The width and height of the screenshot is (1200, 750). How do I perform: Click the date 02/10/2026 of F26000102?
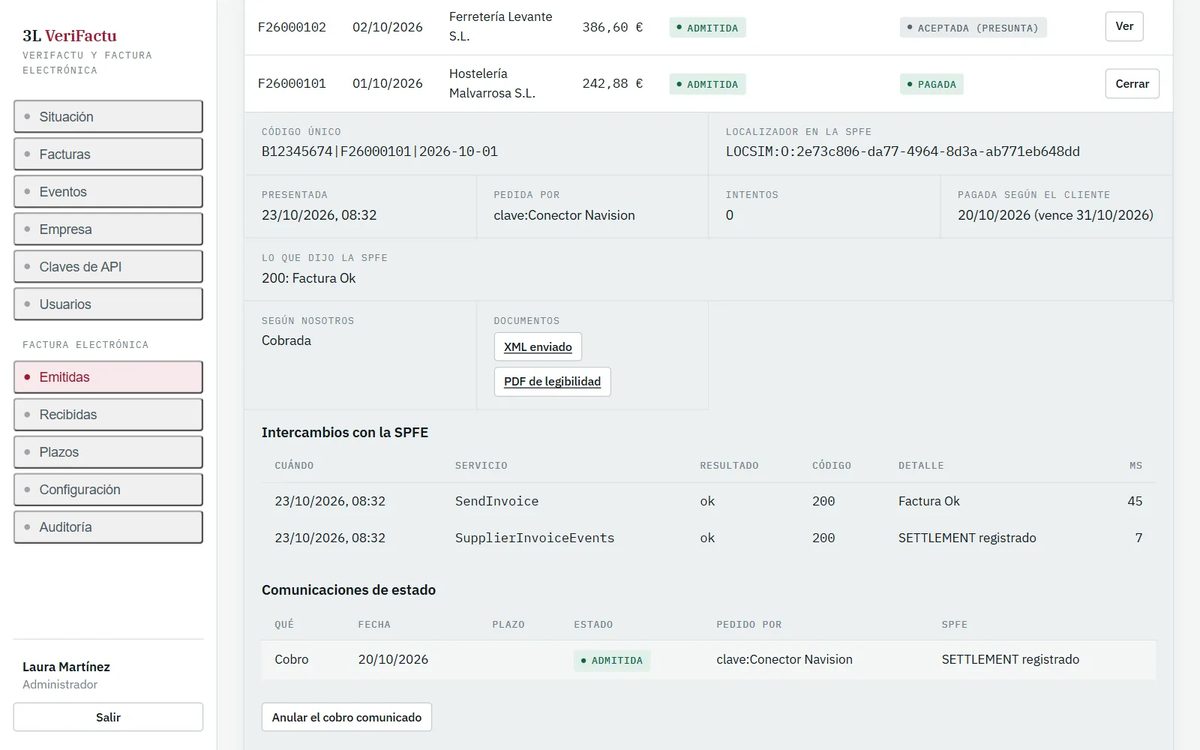[388, 27]
